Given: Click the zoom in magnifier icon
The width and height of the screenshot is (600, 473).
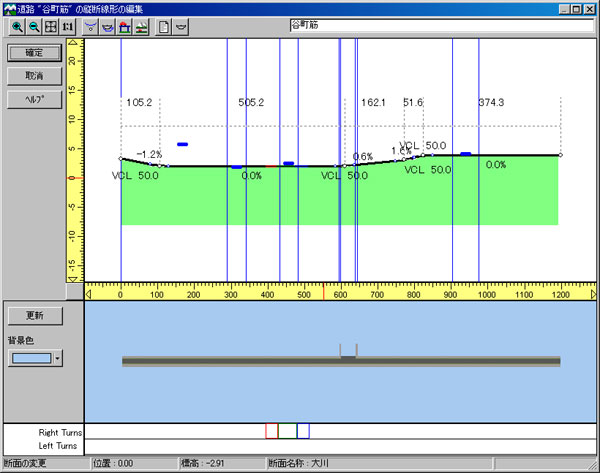Looking at the screenshot, I should pyautogui.click(x=17, y=27).
